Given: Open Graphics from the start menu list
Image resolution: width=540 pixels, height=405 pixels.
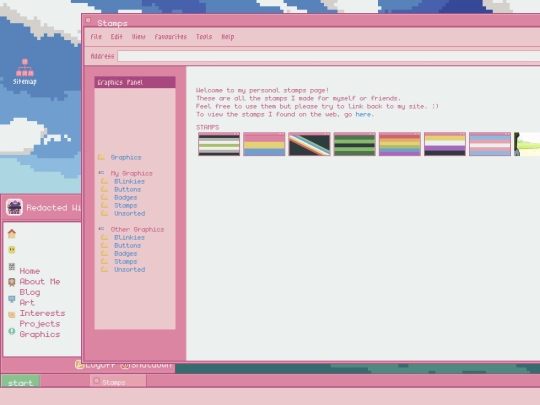Looking at the screenshot, I should coord(40,334).
